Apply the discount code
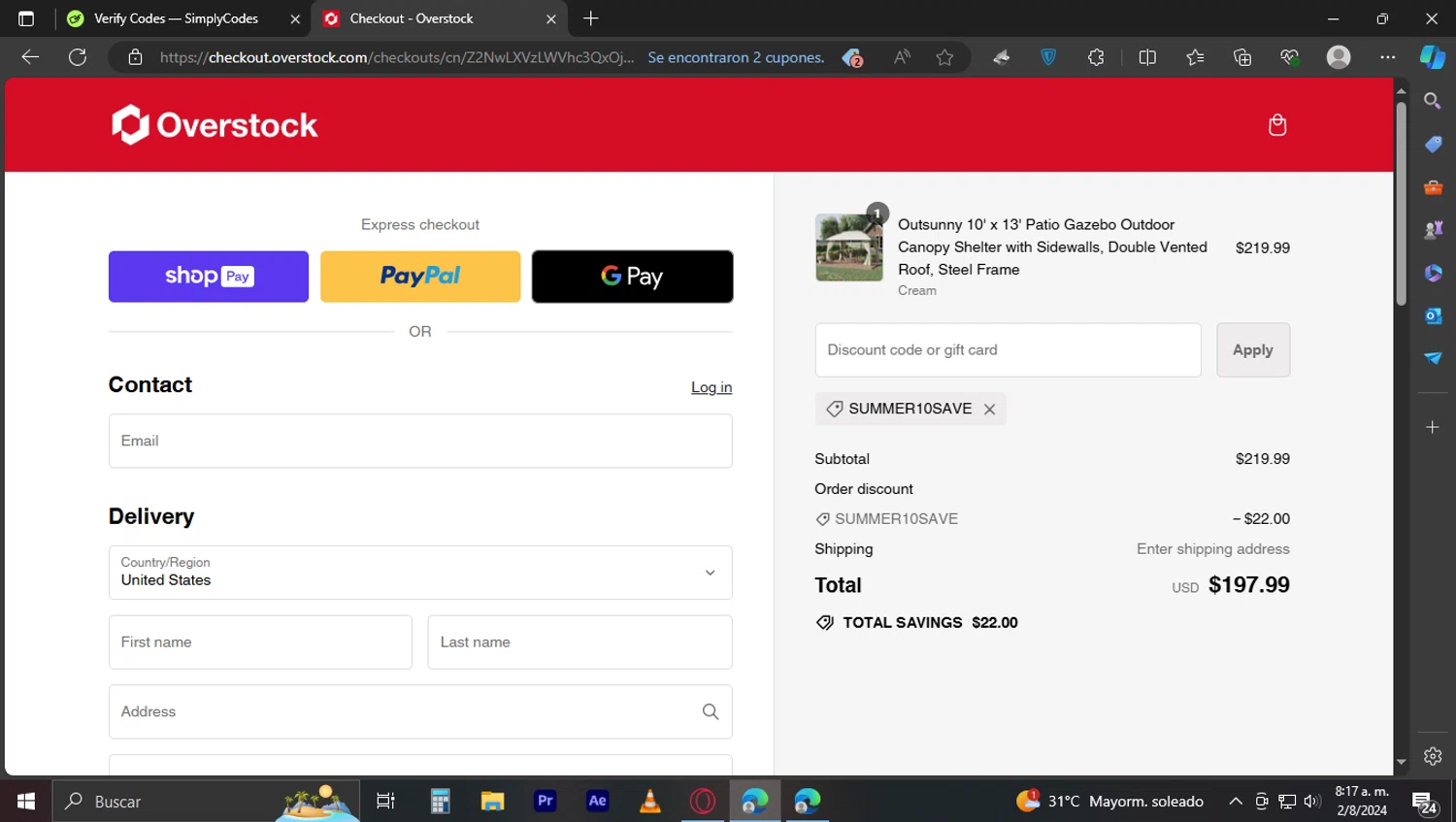Viewport: 1456px width, 822px height. 1253,350
